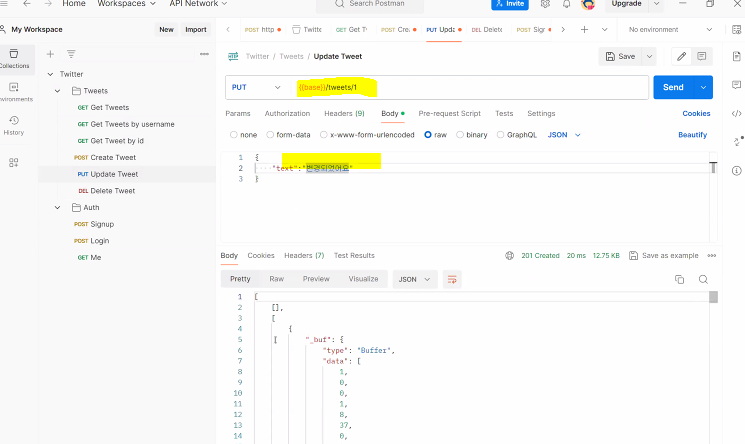Click the response body vertical scrollbar
This screenshot has height=444, width=745.
713,297
